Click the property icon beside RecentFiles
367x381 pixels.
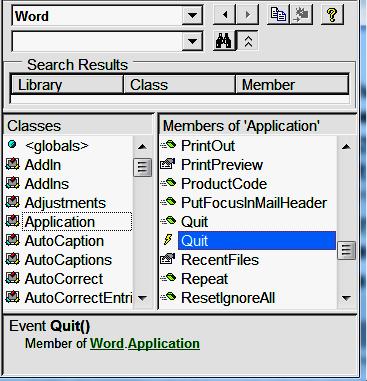pyautogui.click(x=168, y=259)
